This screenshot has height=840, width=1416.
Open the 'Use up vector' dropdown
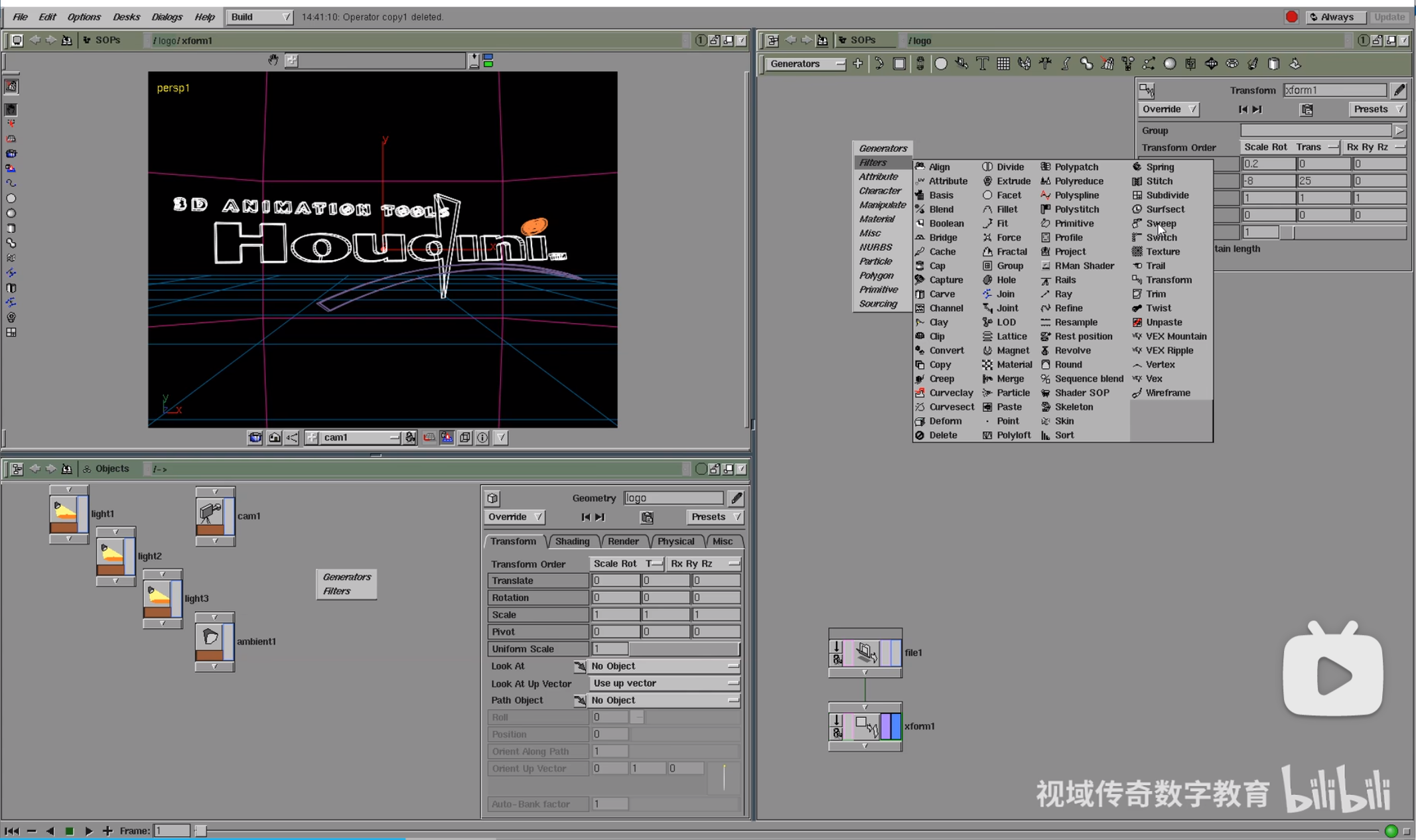[x=664, y=683]
